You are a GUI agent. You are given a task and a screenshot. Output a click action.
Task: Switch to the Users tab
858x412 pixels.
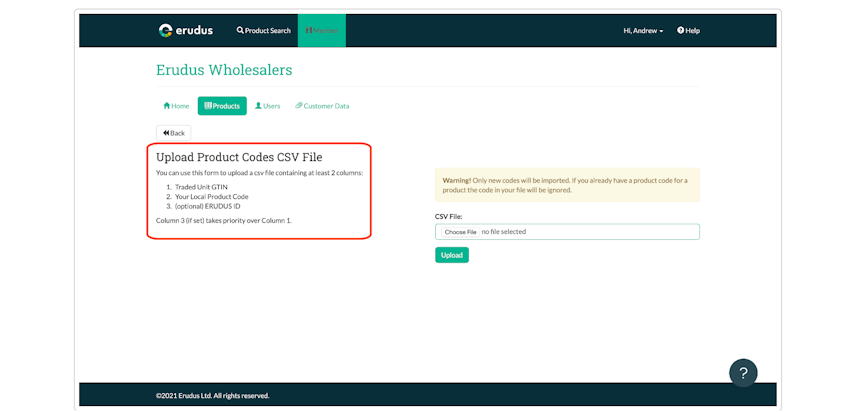click(268, 106)
